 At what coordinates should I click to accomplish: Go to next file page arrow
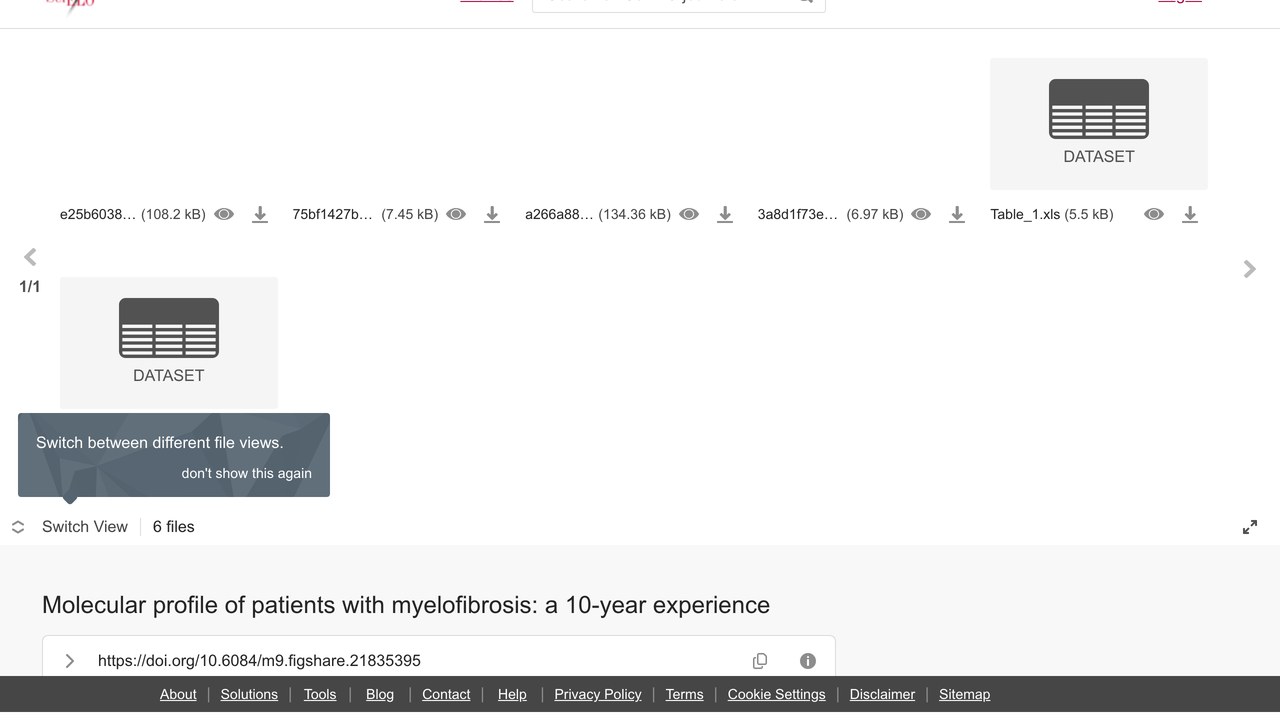point(1249,269)
